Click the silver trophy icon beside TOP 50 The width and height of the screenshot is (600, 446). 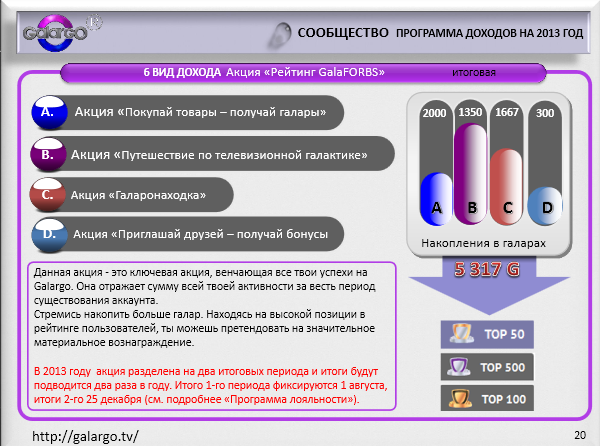[461, 334]
